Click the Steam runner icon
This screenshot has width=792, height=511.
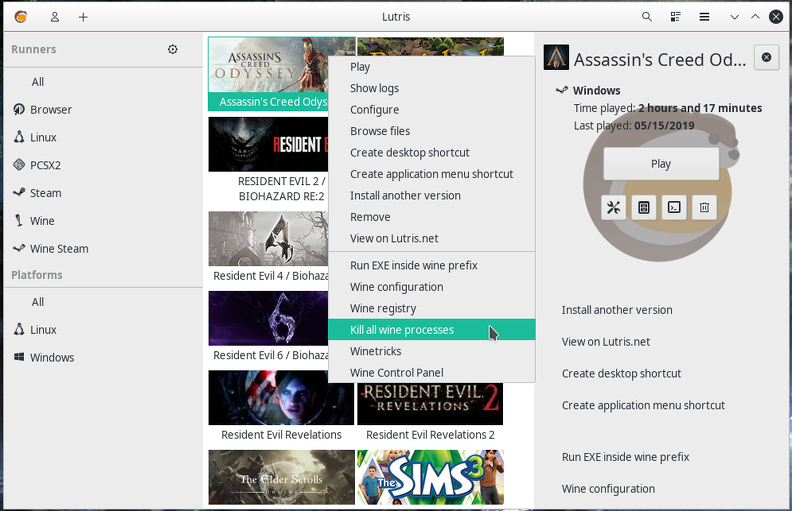coord(19,192)
